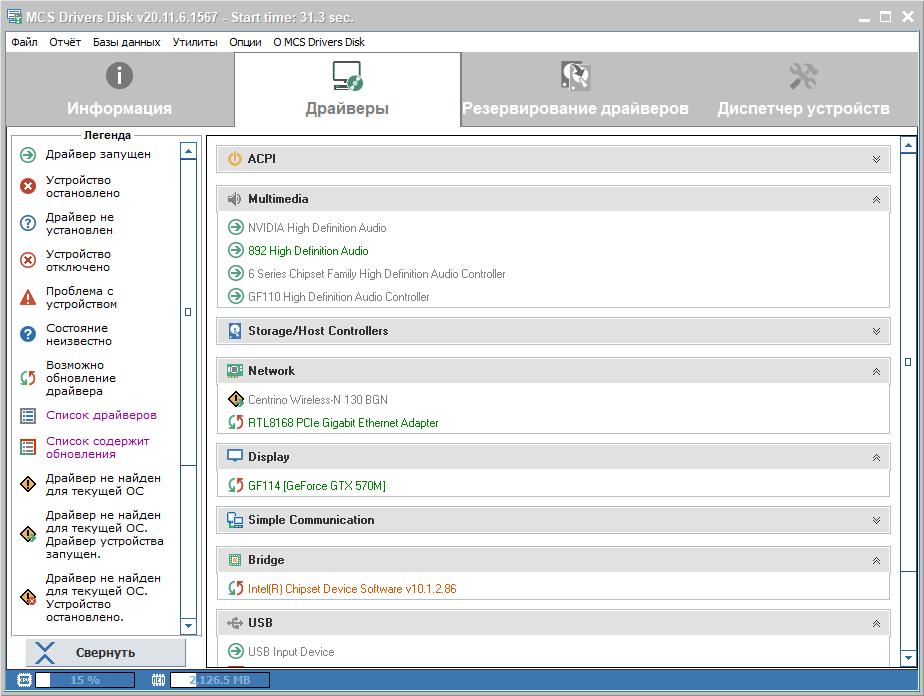The height and width of the screenshot is (696, 924).
Task: Click the Список драйверов legend link
Action: pyautogui.click(x=101, y=415)
